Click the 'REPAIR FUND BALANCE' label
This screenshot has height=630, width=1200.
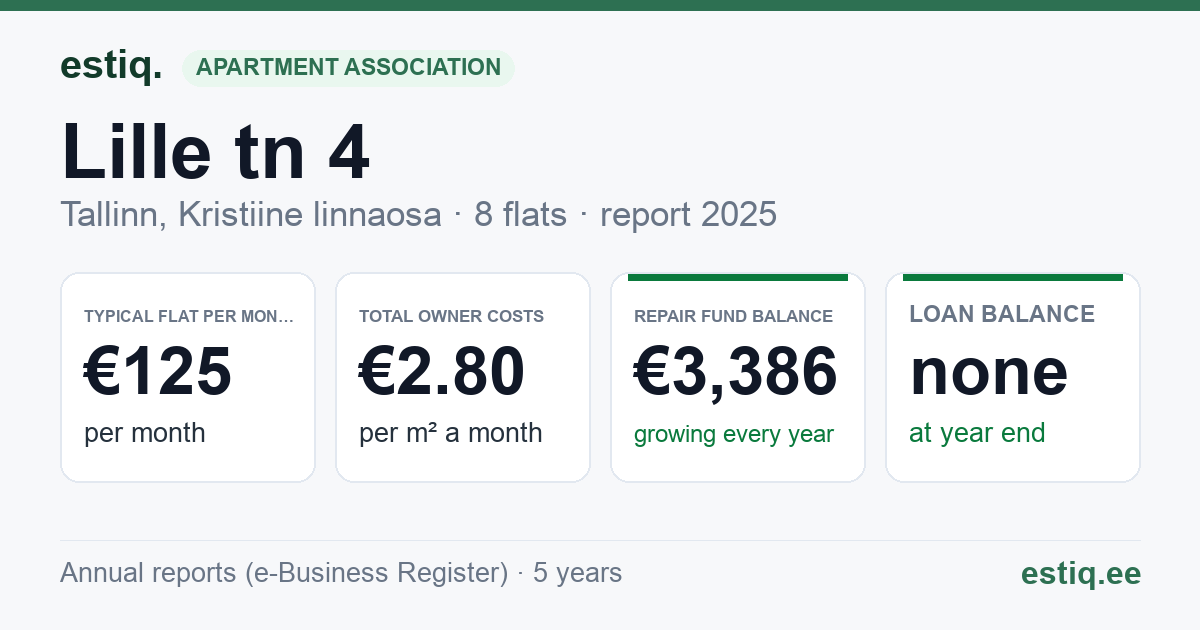click(x=733, y=316)
